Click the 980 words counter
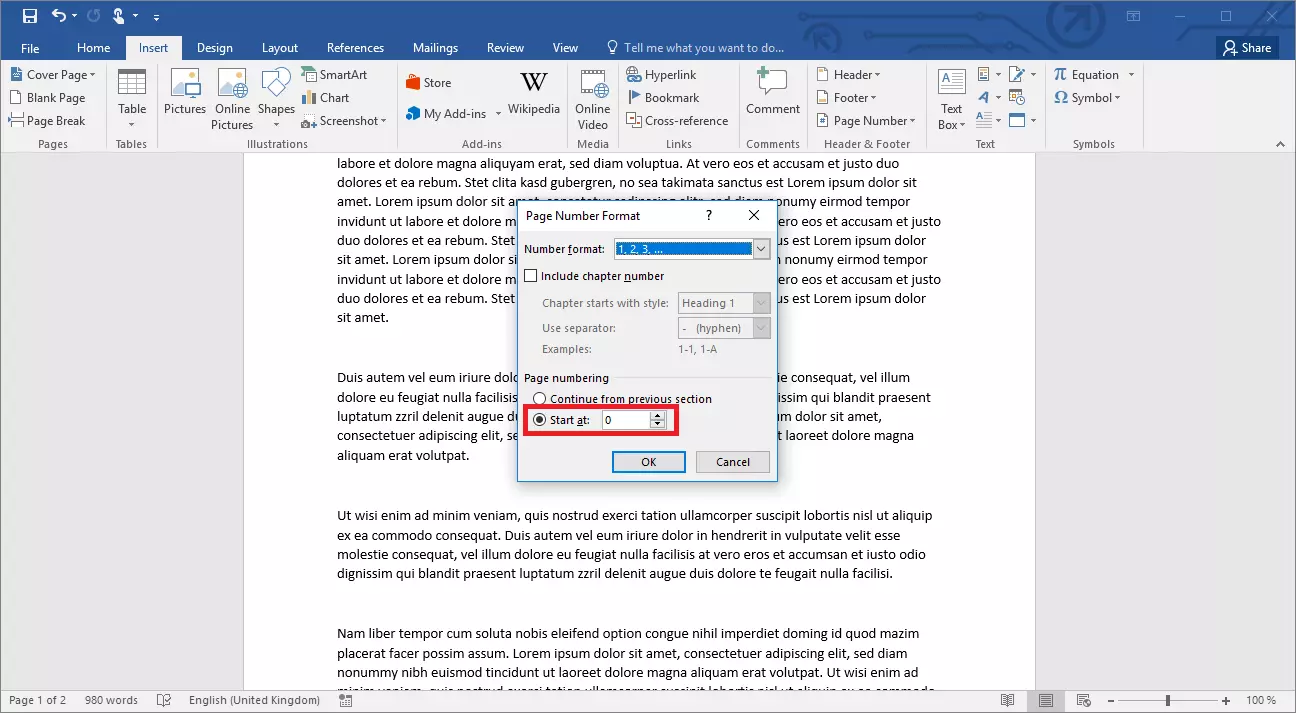The width and height of the screenshot is (1296, 713). pos(111,700)
